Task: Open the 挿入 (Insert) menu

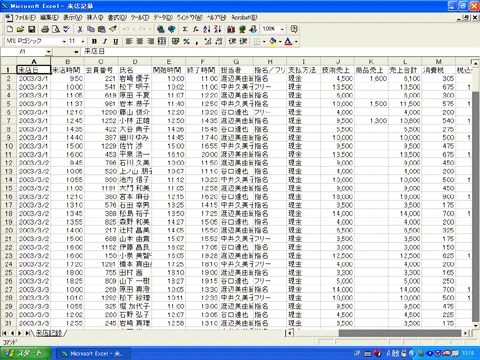Action: coord(95,18)
